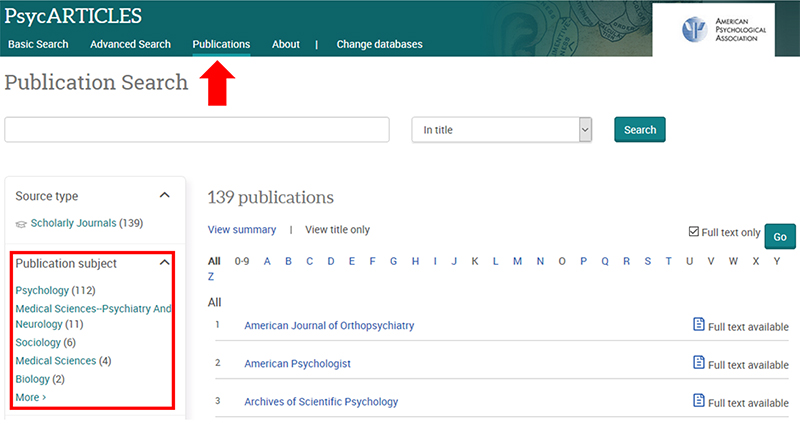Click the Scholarly Journals graduation cap icon
The height and width of the screenshot is (433, 800).
click(21, 224)
